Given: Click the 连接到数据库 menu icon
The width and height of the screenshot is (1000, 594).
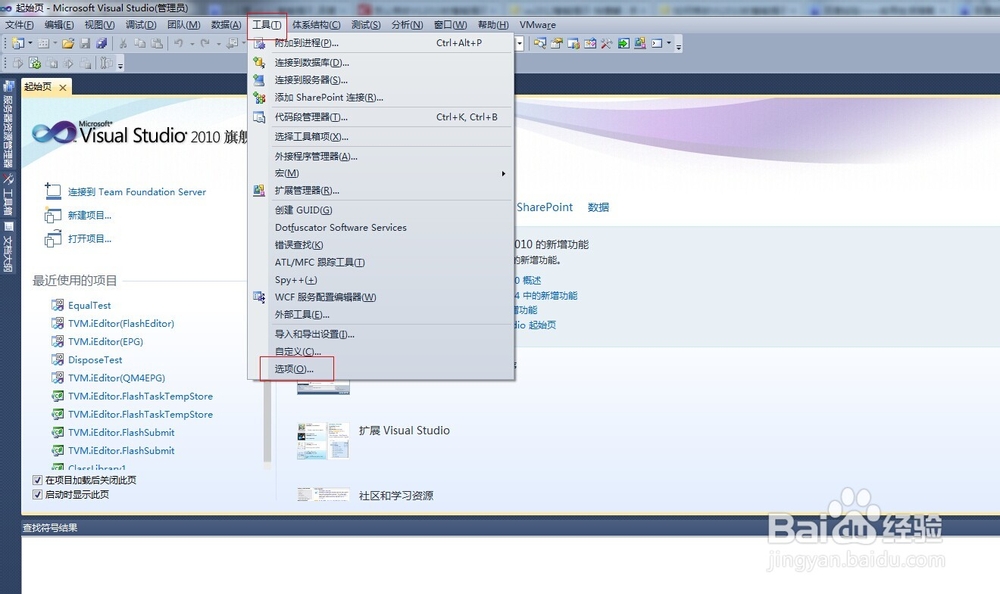Looking at the screenshot, I should coord(259,63).
